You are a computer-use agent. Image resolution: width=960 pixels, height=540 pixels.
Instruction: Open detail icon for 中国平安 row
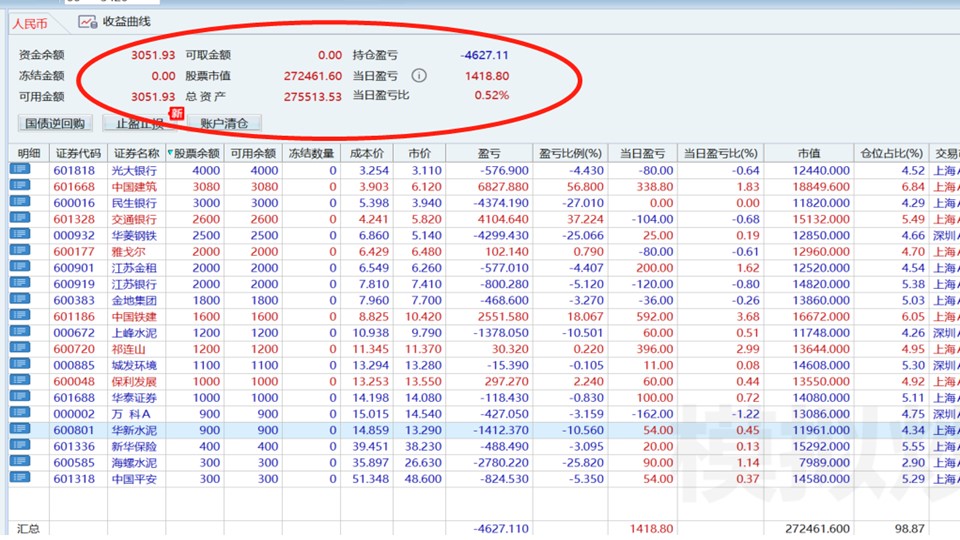(x=20, y=478)
